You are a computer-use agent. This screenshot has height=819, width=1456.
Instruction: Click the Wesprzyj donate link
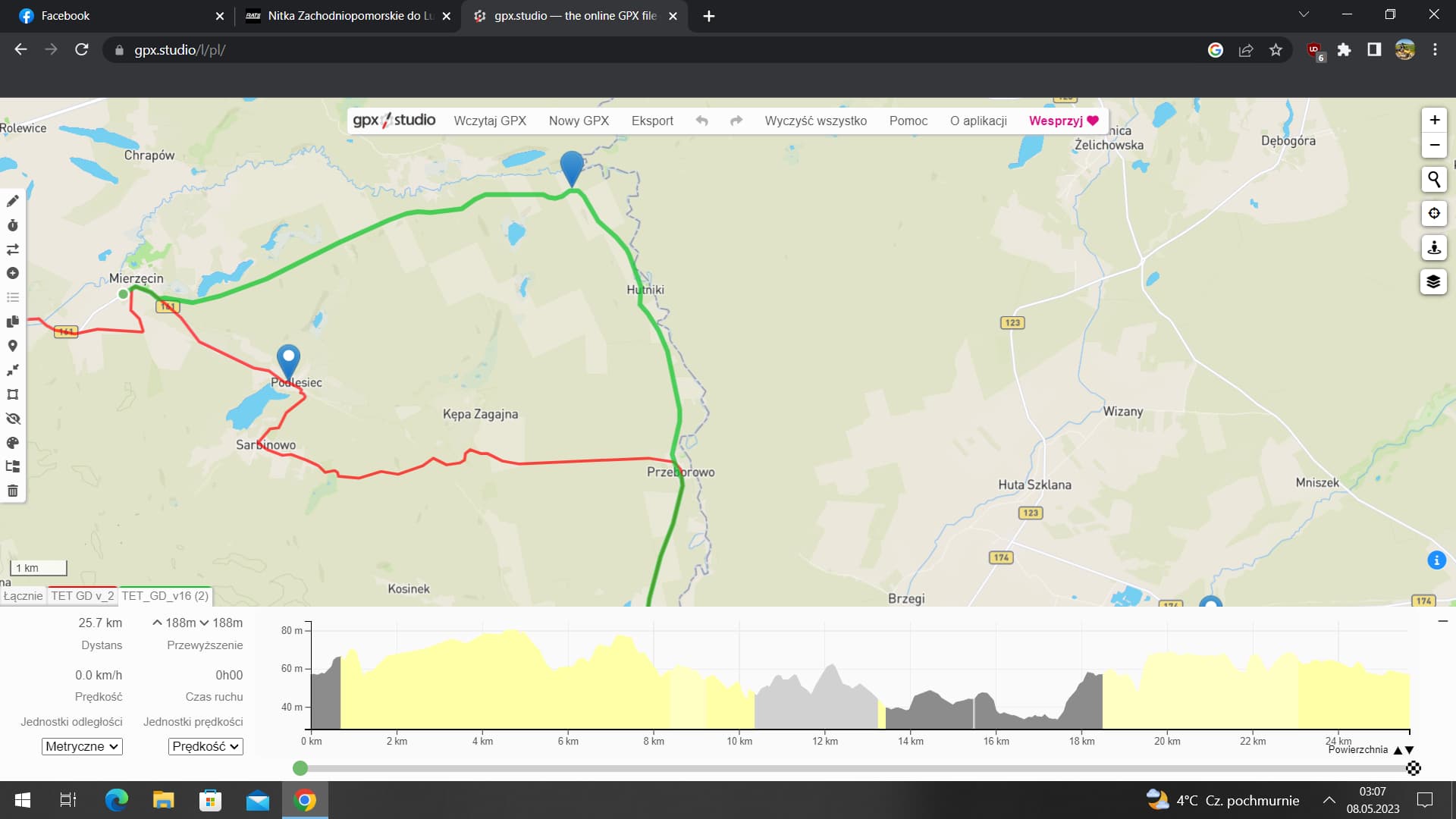[x=1063, y=121]
